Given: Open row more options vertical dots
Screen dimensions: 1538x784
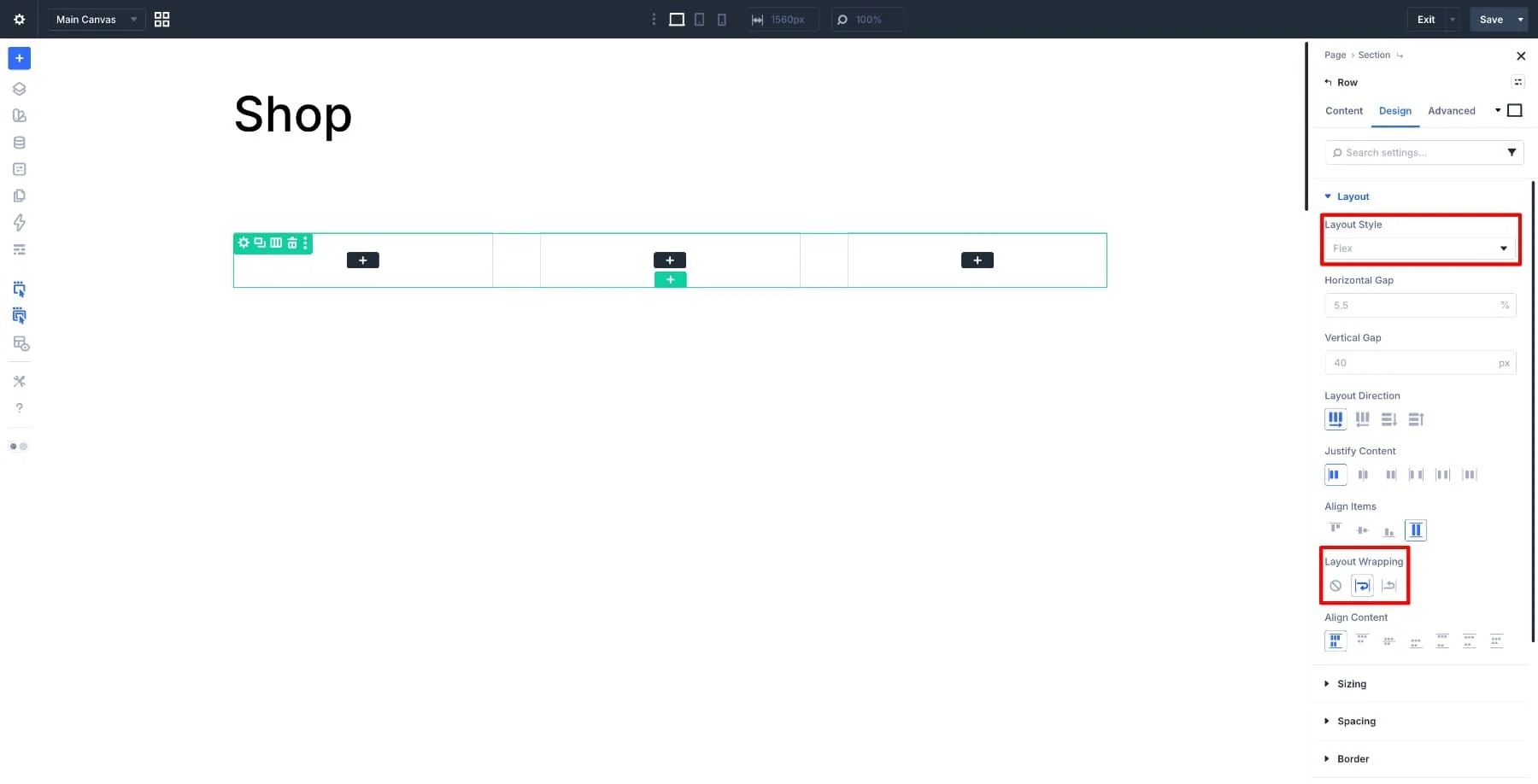Looking at the screenshot, I should tap(305, 243).
